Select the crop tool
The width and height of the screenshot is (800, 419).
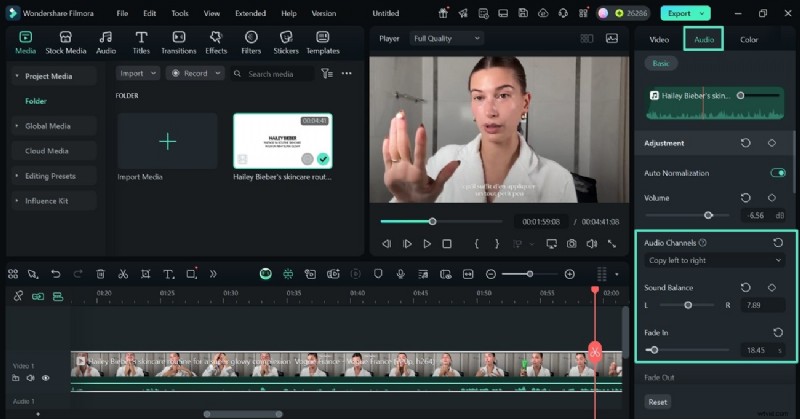[x=145, y=275]
